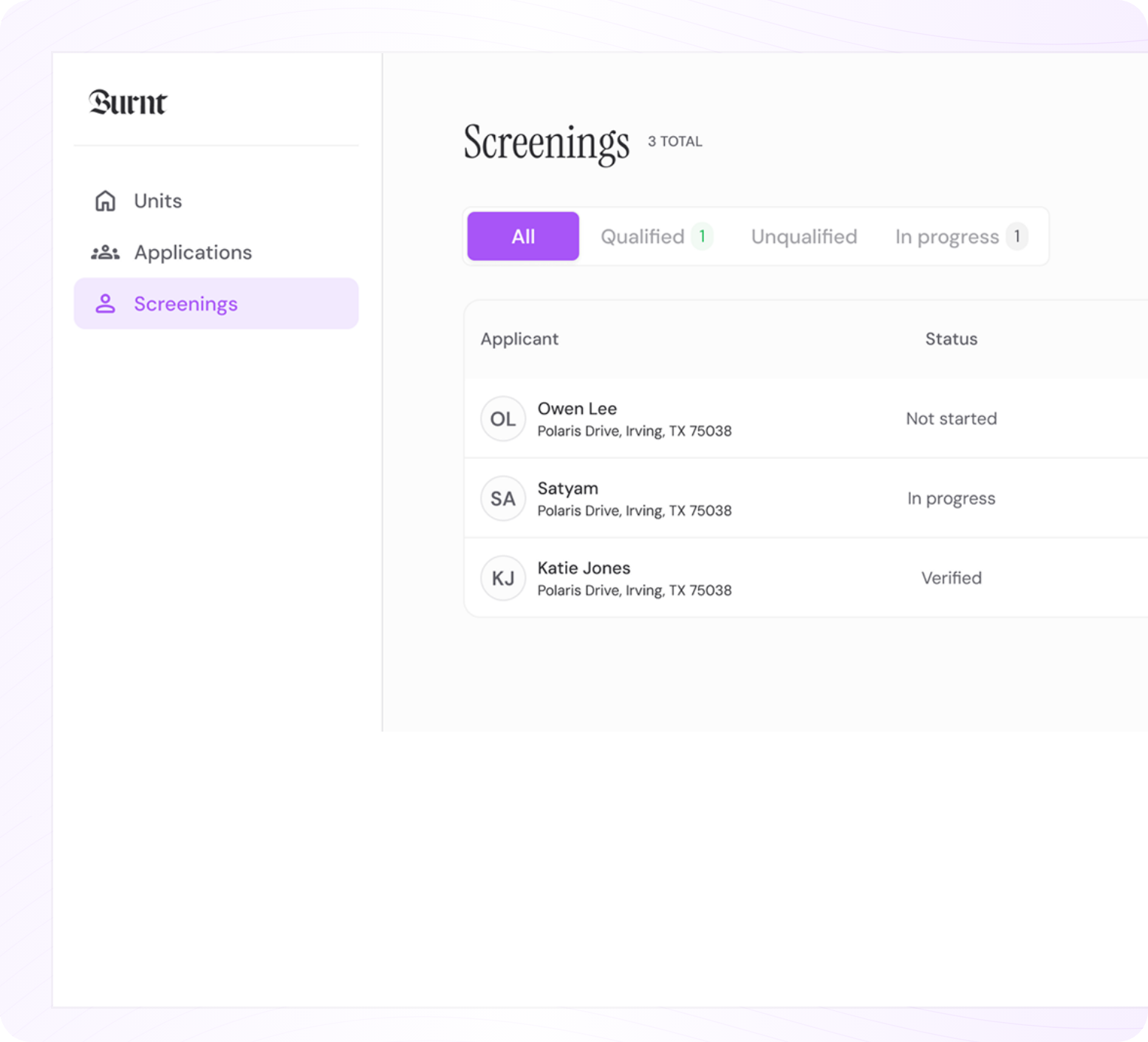Select the All filter tab
Viewport: 1148px width, 1042px height.
[x=523, y=236]
